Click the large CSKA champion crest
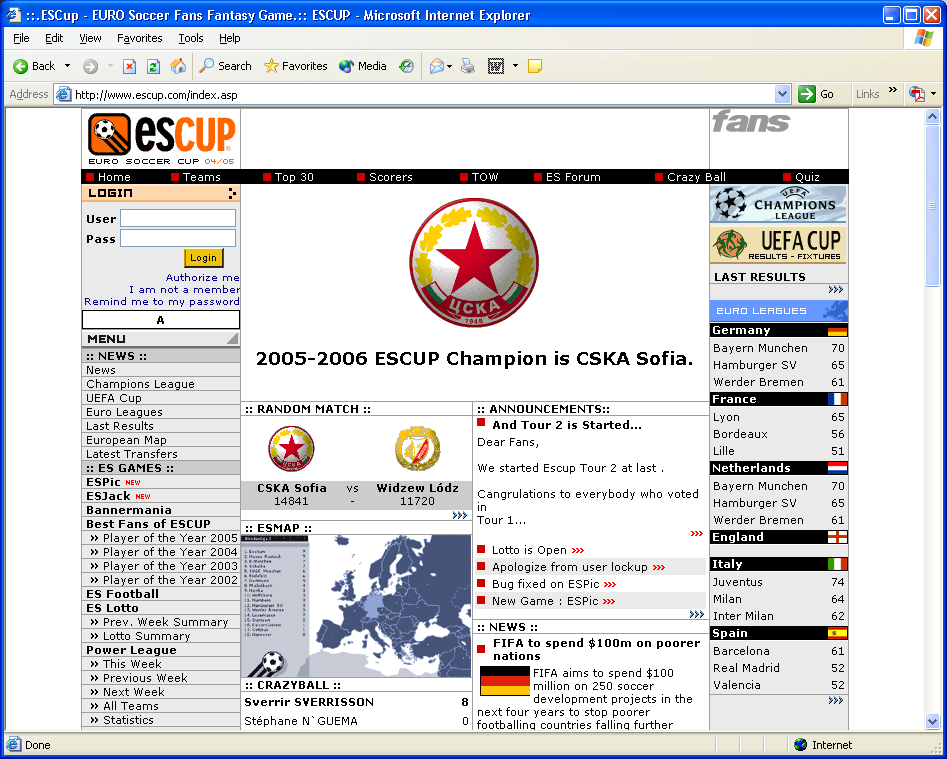The height and width of the screenshot is (759, 947). 474,263
